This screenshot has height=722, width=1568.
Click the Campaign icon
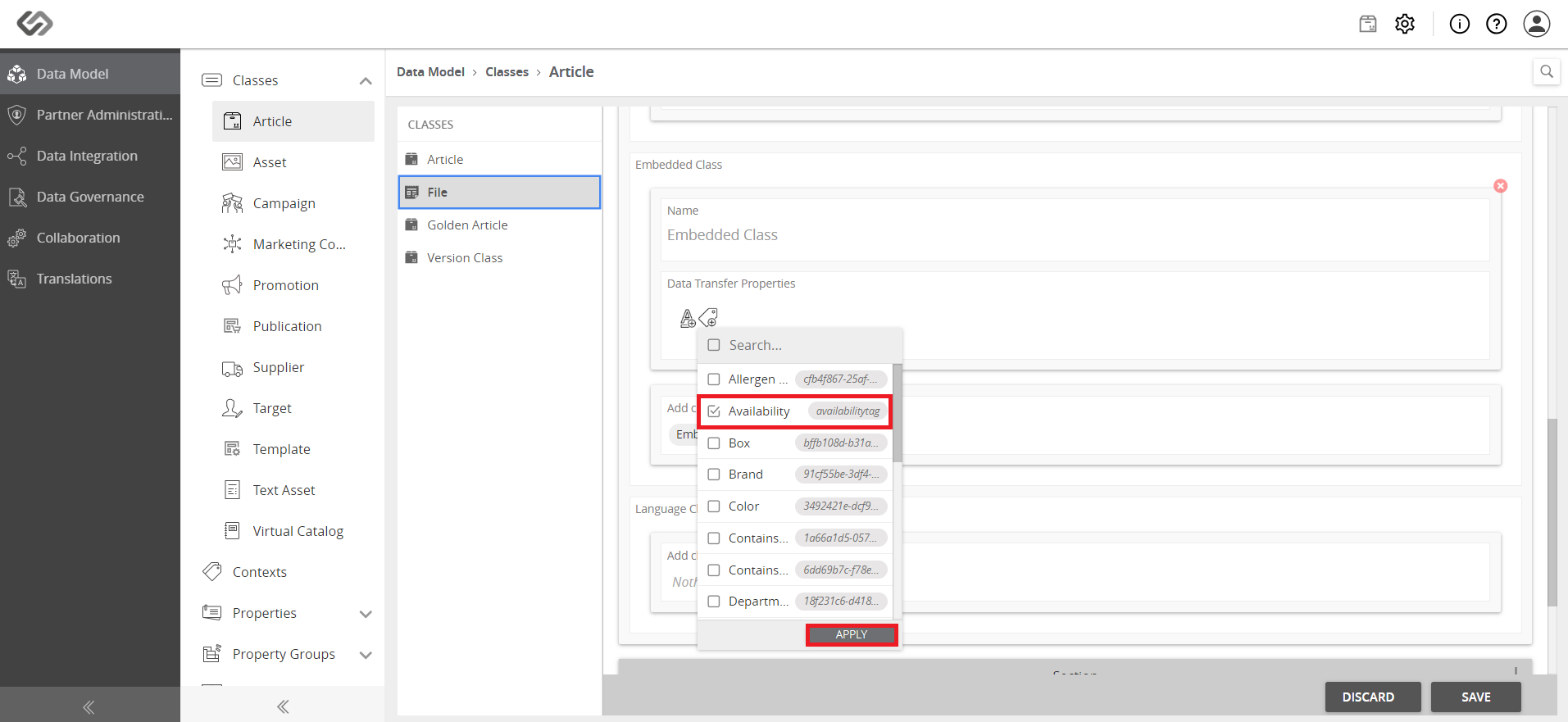click(233, 203)
